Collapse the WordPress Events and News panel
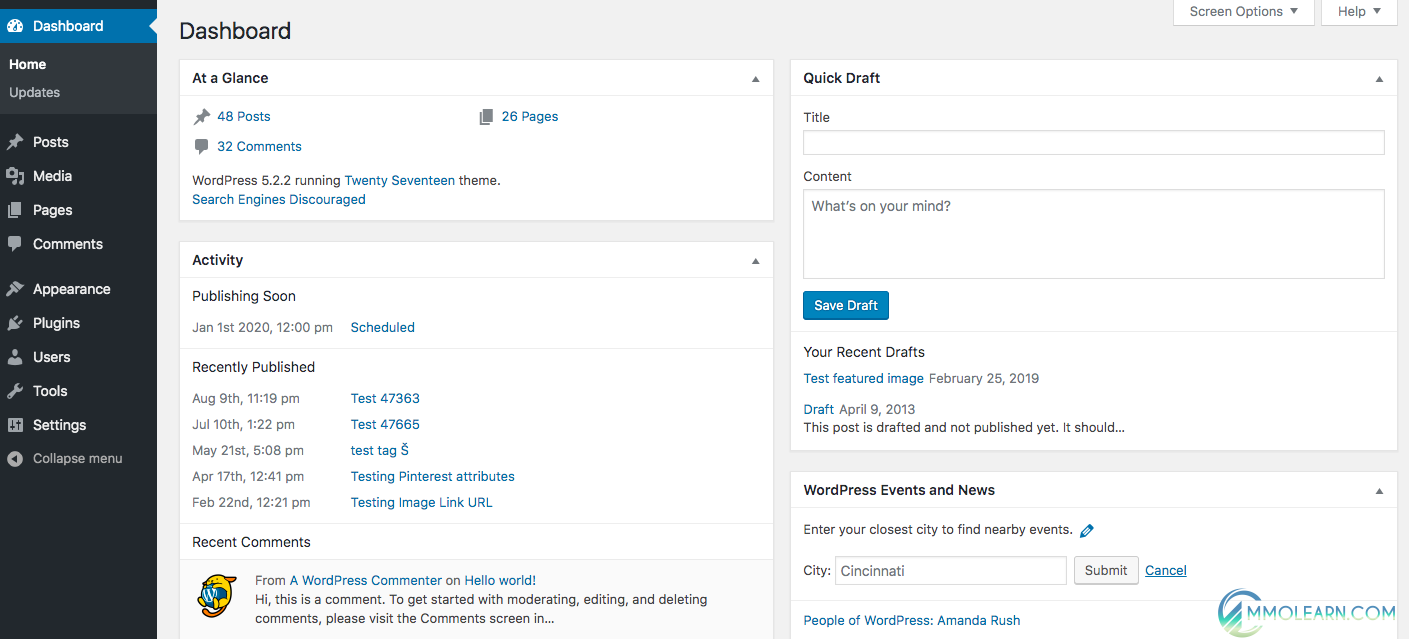Screen dimensions: 1409x639 coord(1380,491)
